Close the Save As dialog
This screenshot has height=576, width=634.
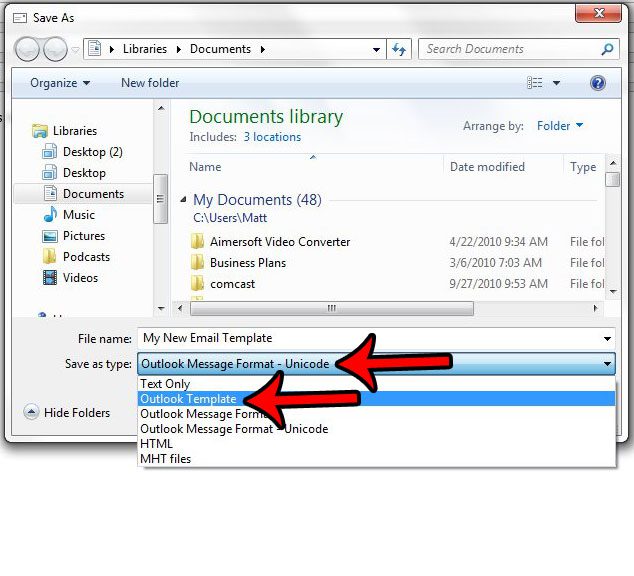[598, 14]
